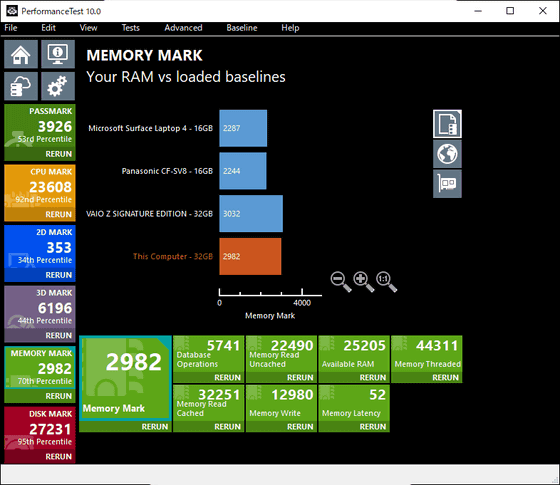Go to the Home dashboard icon
The width and height of the screenshot is (560, 485).
pos(21,54)
